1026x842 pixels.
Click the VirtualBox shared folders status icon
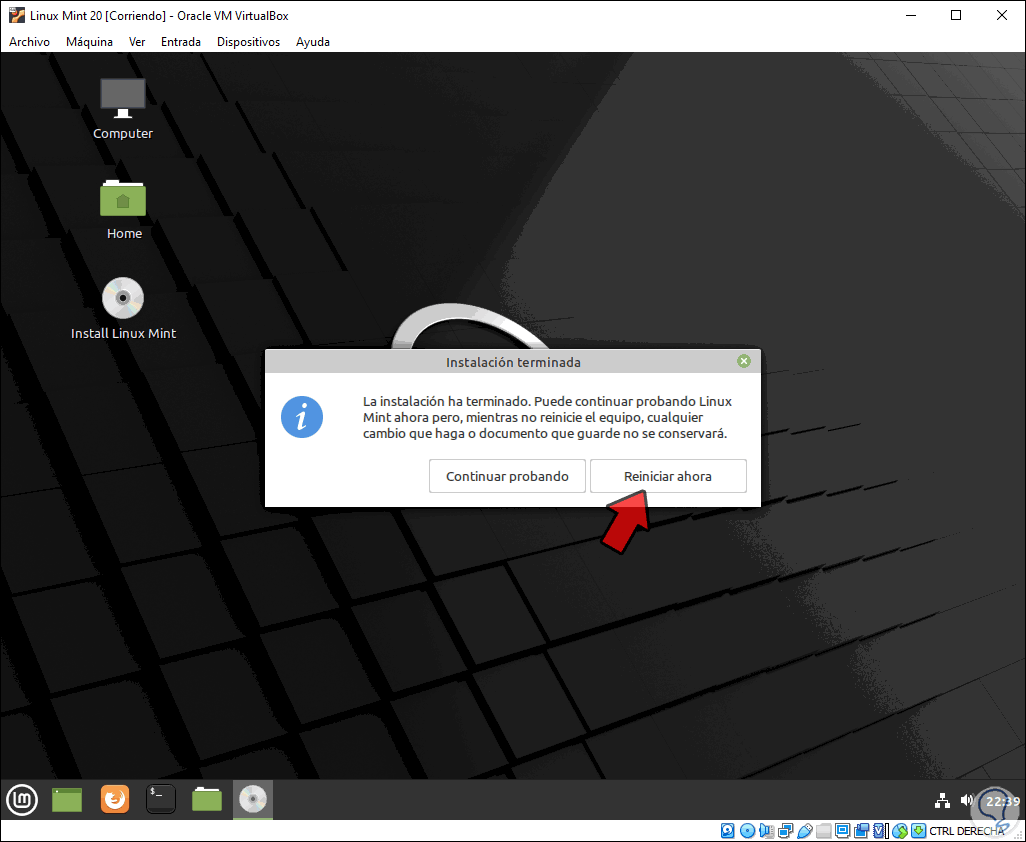point(824,831)
